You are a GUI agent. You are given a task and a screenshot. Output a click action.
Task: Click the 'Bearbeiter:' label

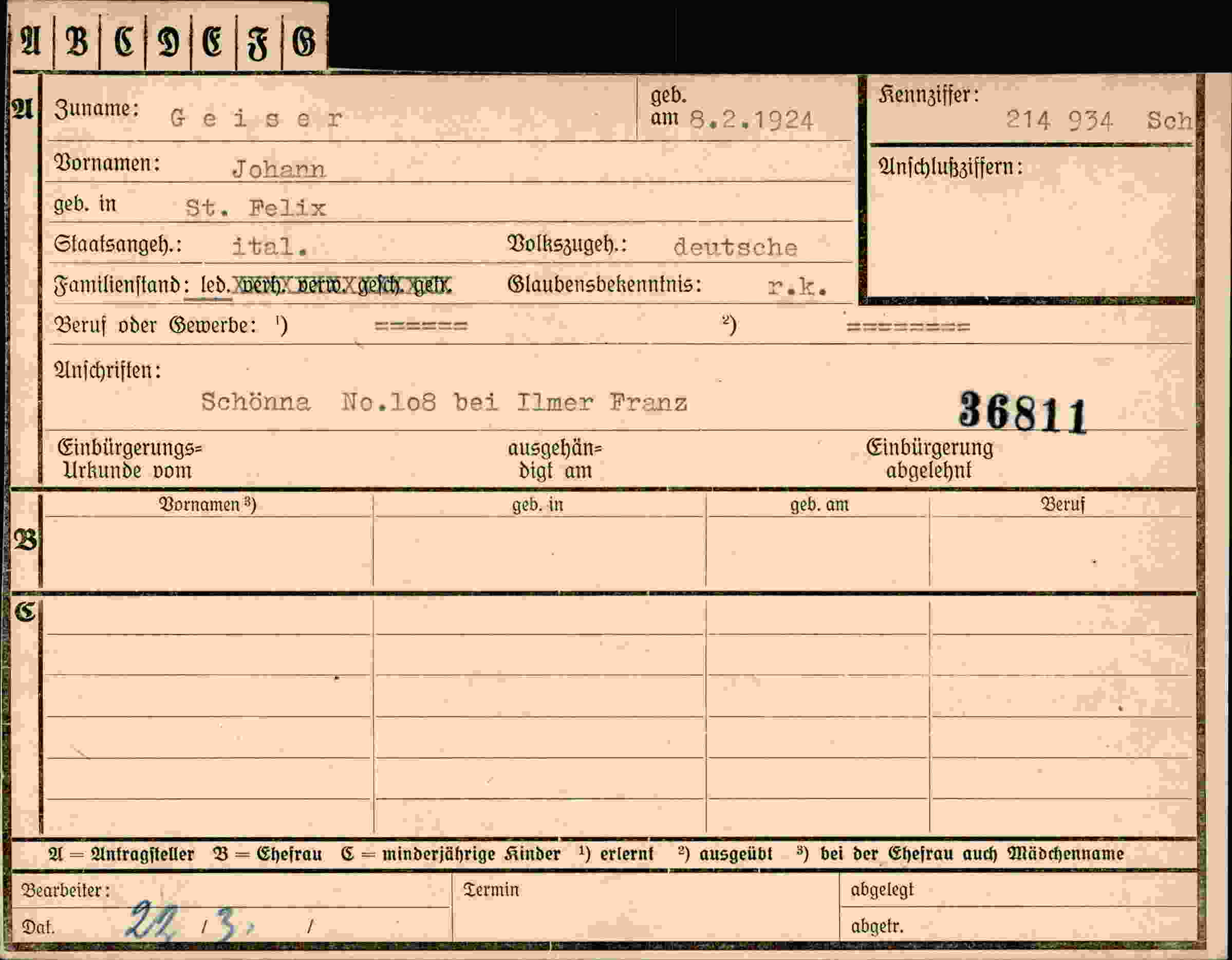[65, 891]
